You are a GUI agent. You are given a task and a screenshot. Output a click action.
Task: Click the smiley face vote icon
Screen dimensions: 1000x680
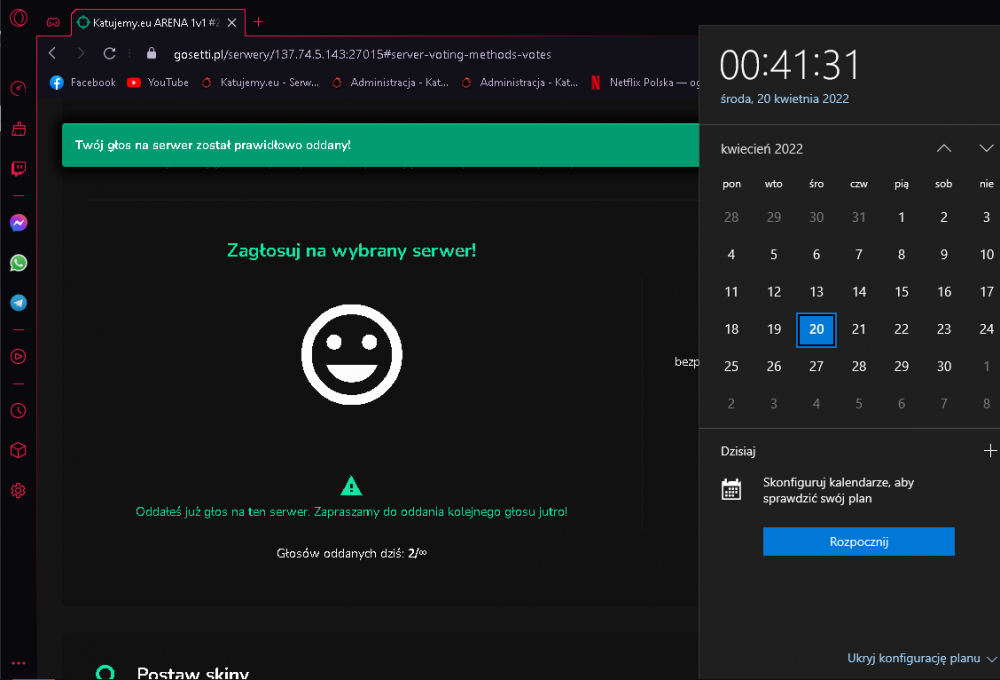click(351, 355)
